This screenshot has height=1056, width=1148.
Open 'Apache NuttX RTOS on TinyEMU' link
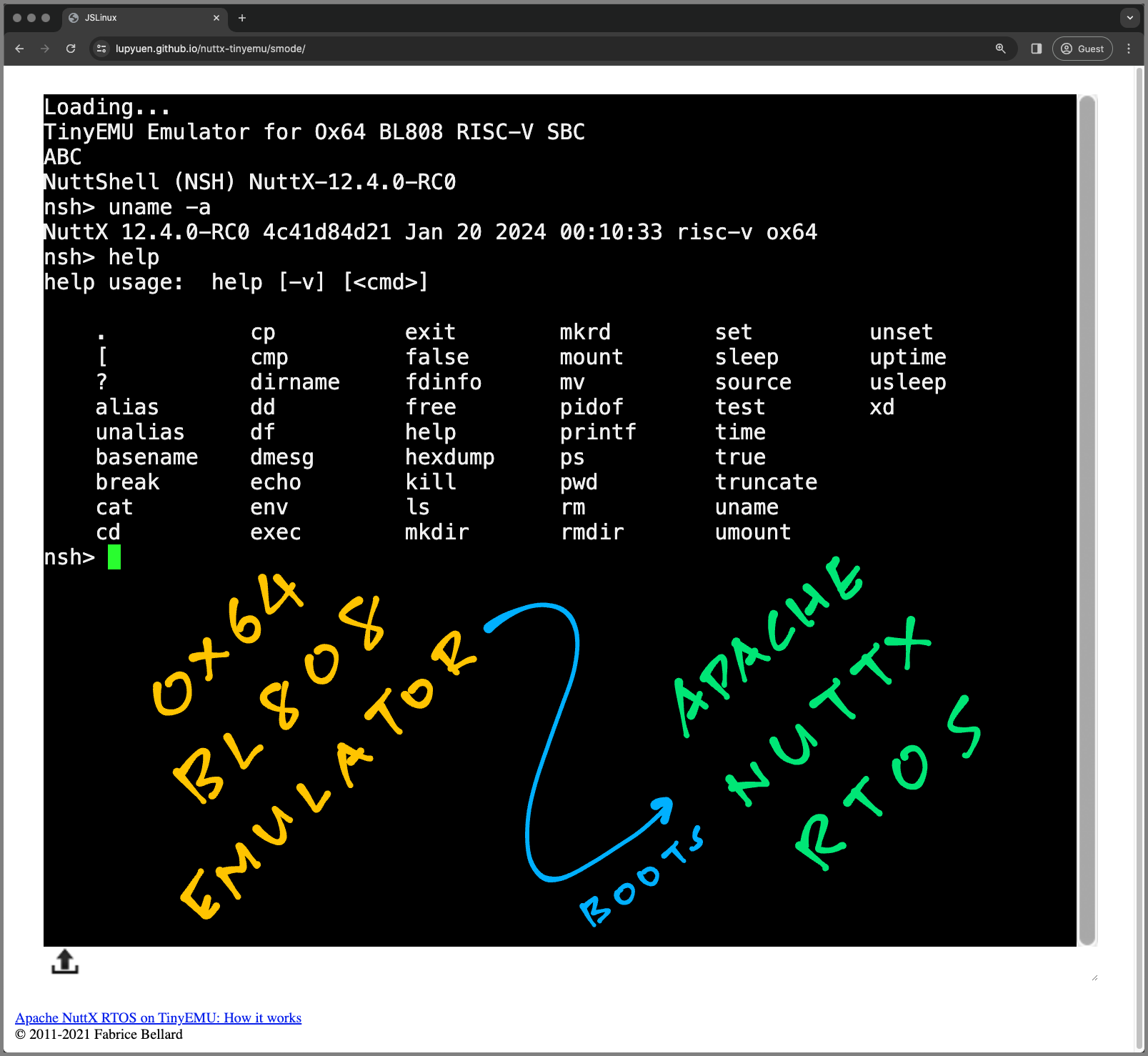[158, 1017]
